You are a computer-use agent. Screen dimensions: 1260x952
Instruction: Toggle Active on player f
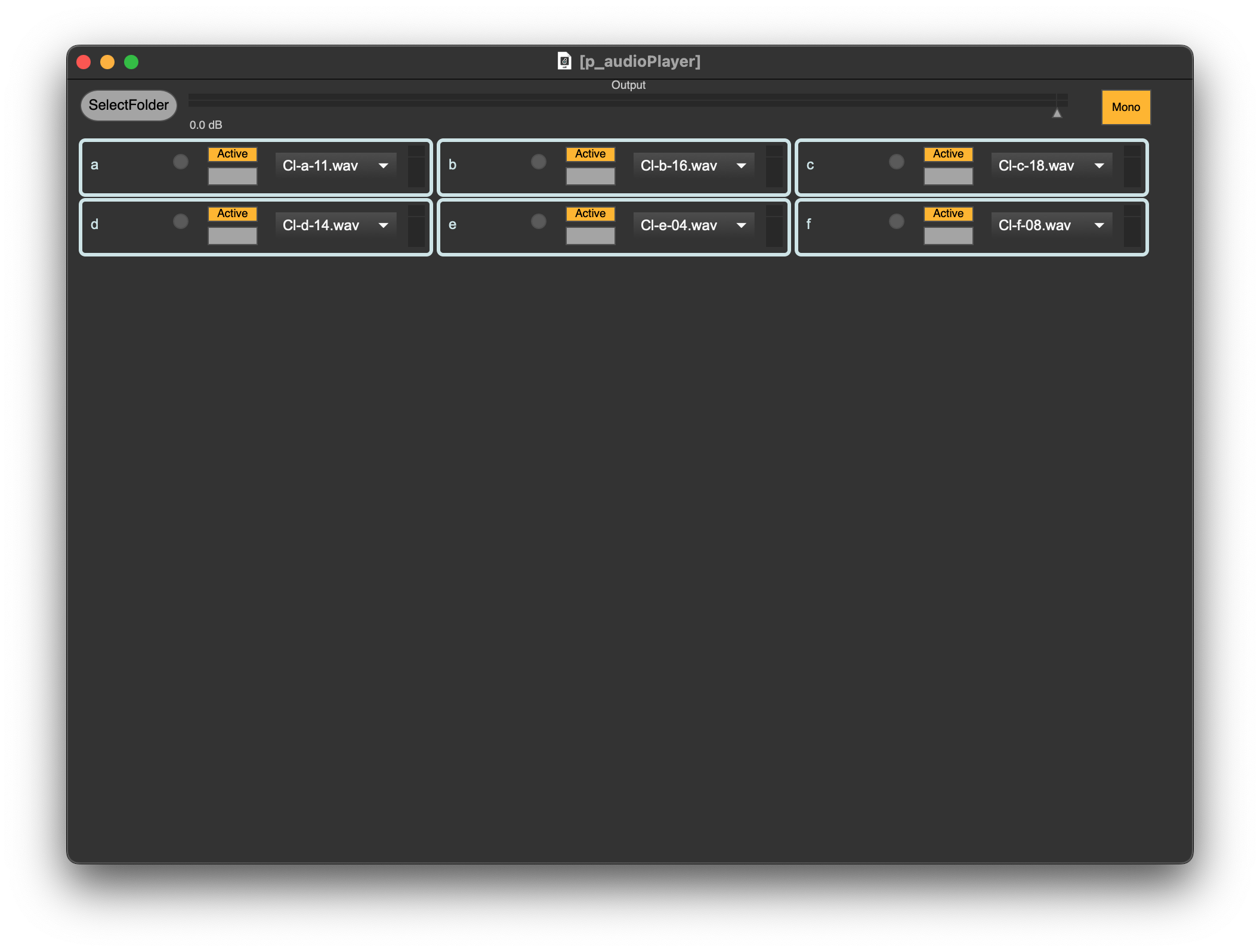949,214
